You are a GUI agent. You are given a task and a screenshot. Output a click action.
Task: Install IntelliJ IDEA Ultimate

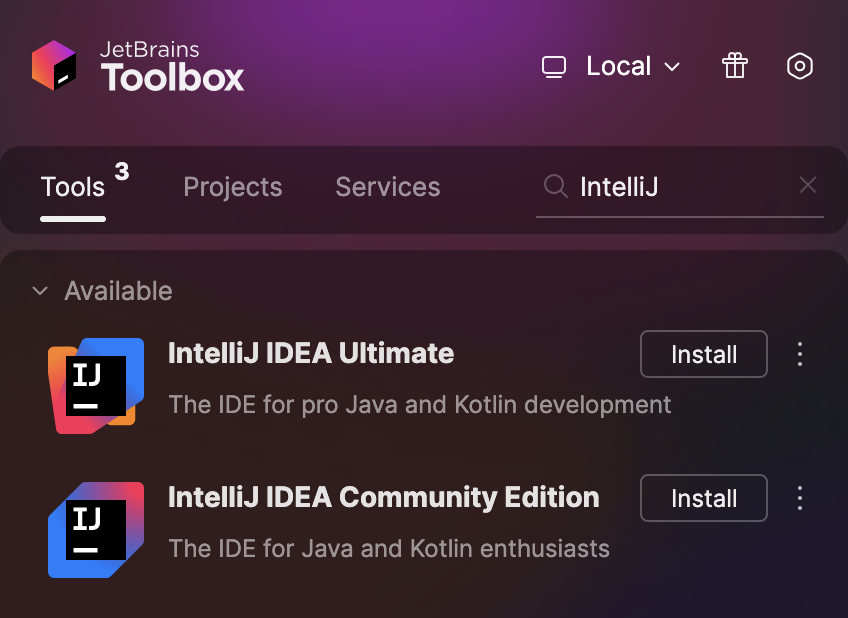point(704,354)
